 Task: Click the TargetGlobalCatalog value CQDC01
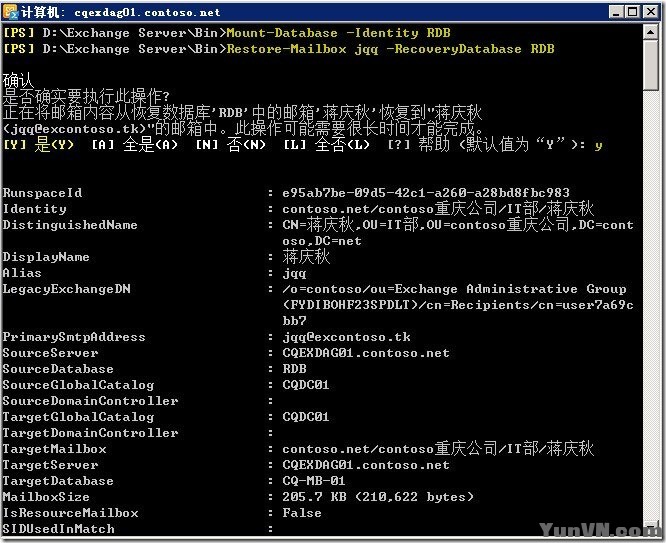pos(306,417)
